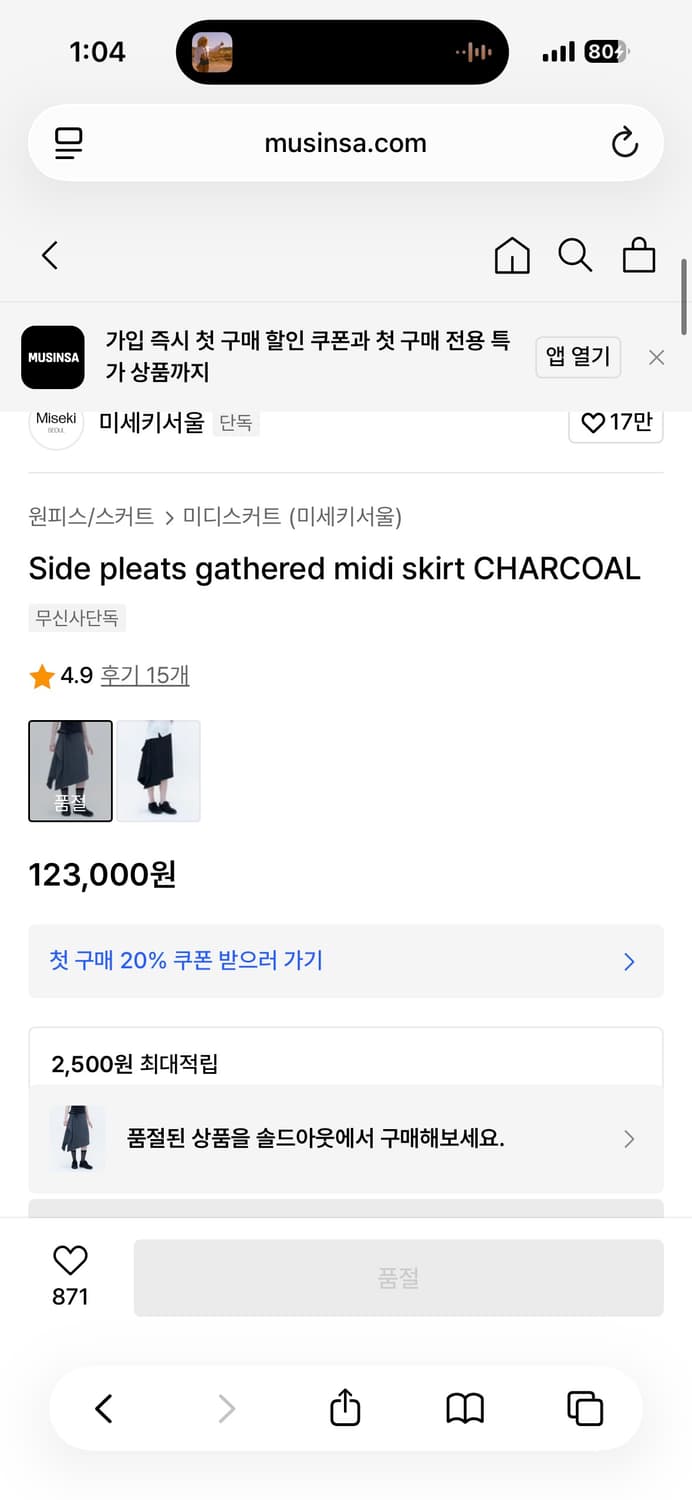Open search via the magnifier icon
The width and height of the screenshot is (692, 1500).
576,256
